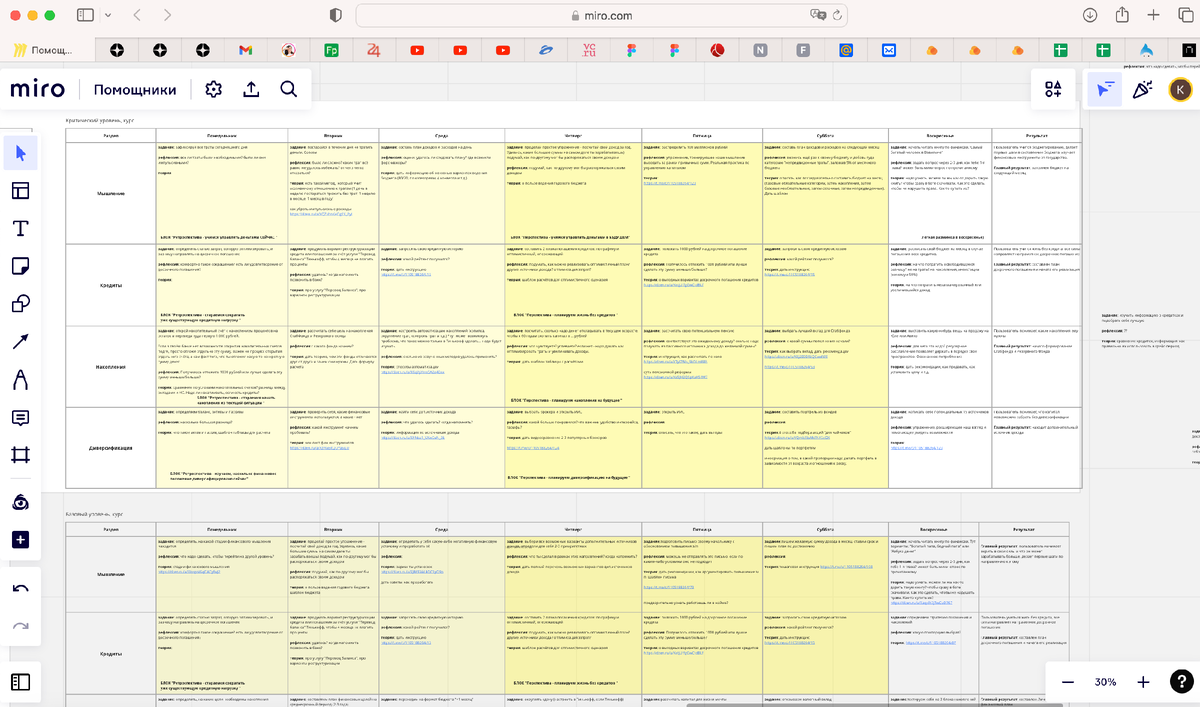Export the board with upload icon

(x=251, y=89)
